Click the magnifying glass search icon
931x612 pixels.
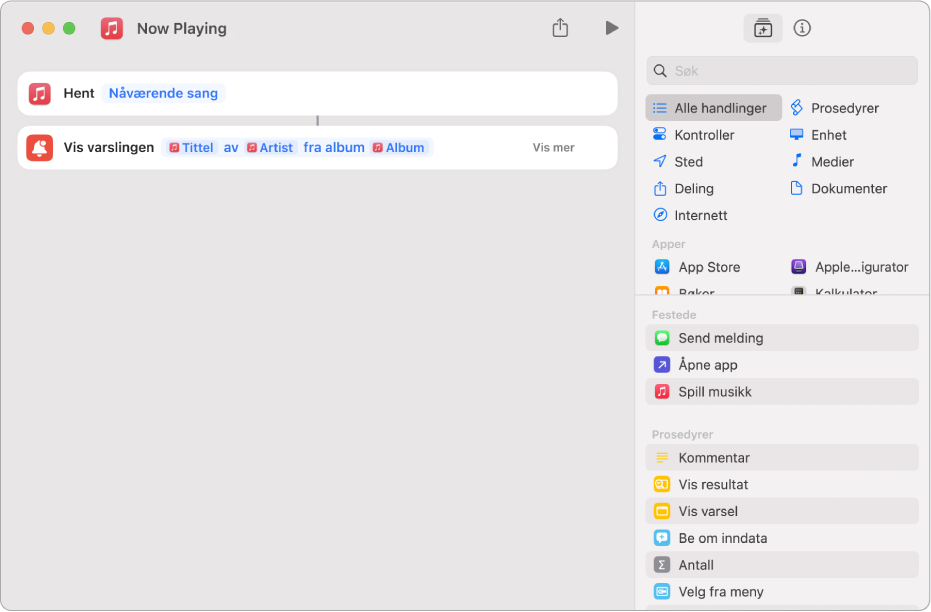point(660,71)
